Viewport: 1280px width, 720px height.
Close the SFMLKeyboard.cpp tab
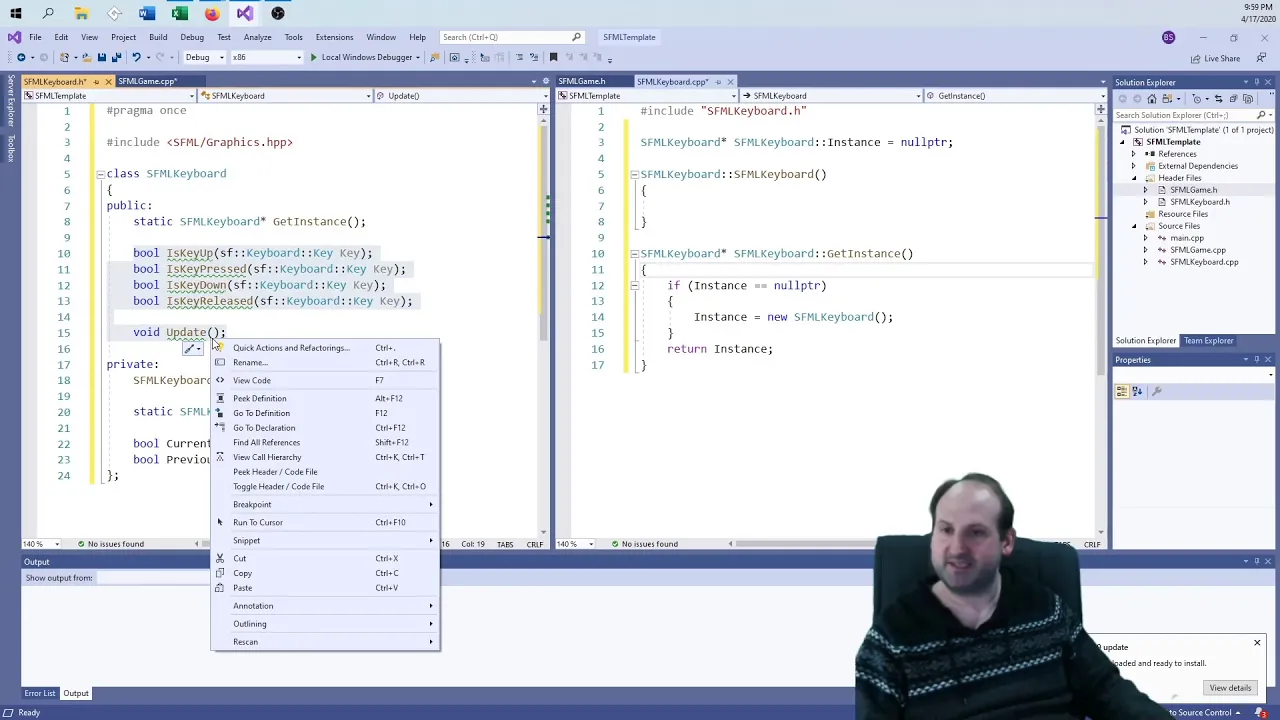coord(730,81)
